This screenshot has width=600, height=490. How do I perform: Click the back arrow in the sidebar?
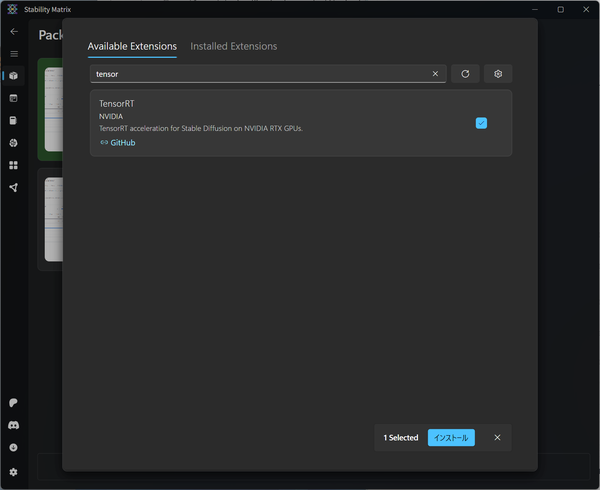[x=14, y=31]
